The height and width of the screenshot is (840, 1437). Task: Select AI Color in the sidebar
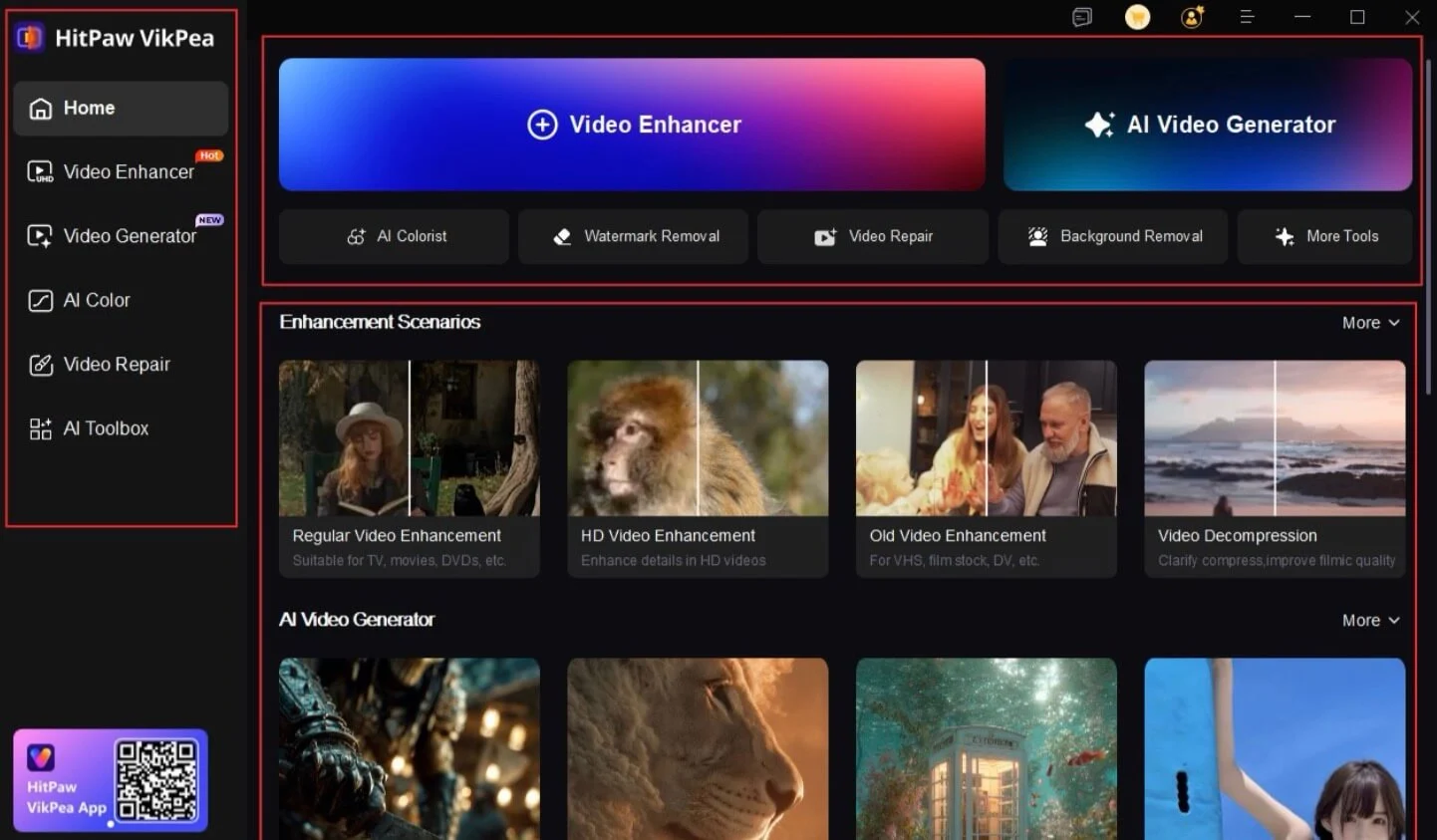96,300
